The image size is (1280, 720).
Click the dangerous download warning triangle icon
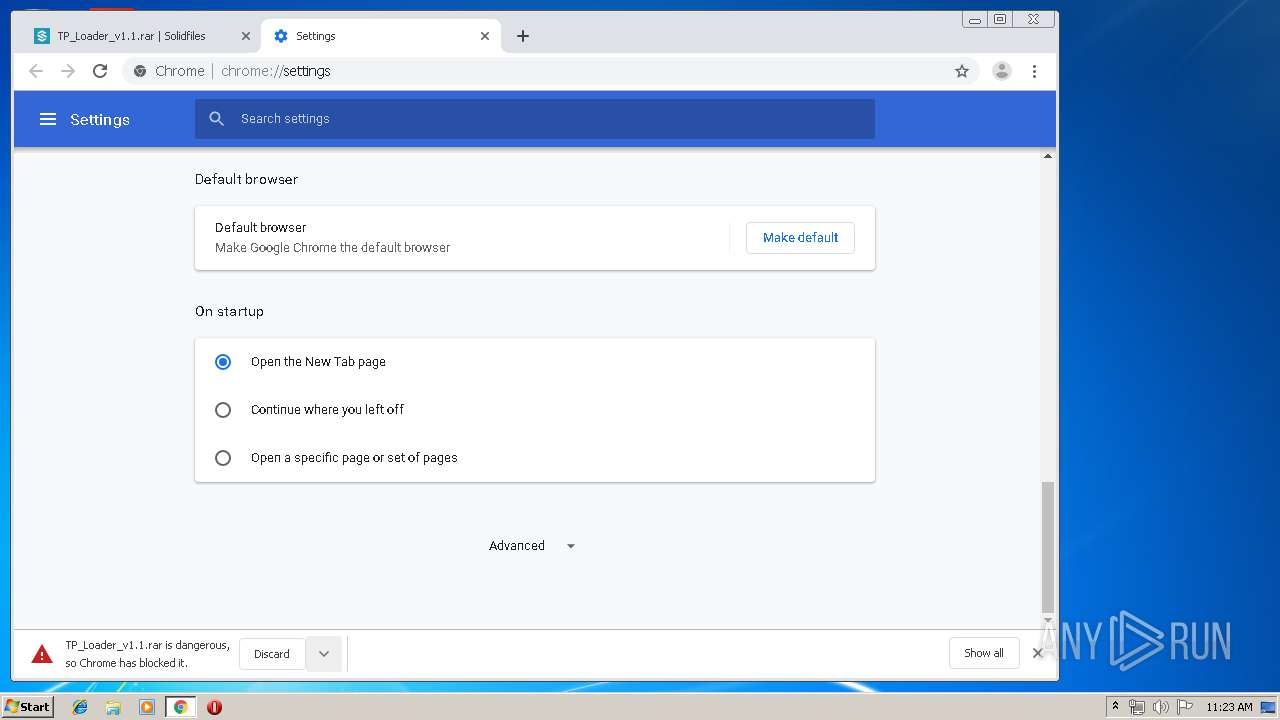[x=42, y=654]
